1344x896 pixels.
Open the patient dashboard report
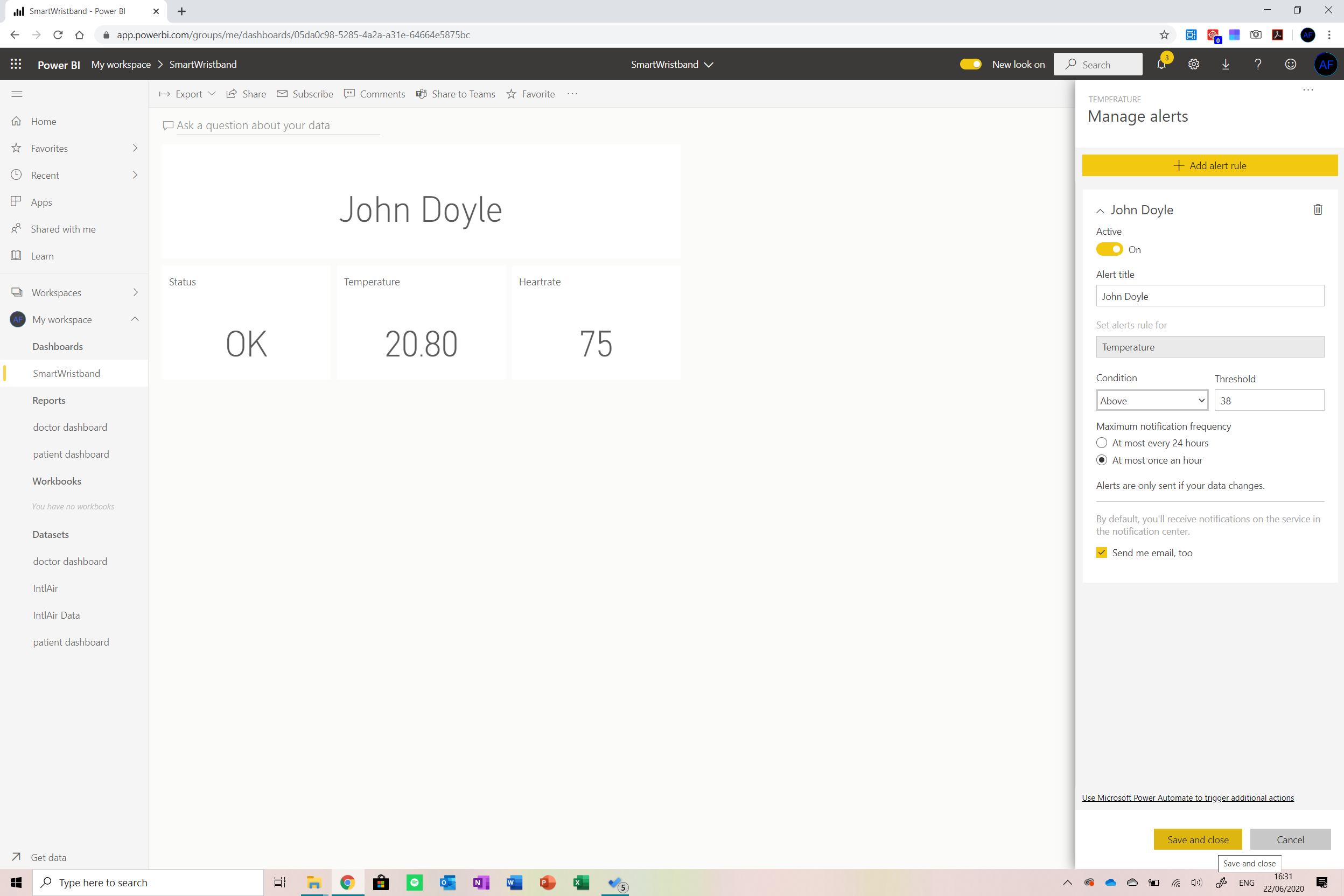coord(71,454)
